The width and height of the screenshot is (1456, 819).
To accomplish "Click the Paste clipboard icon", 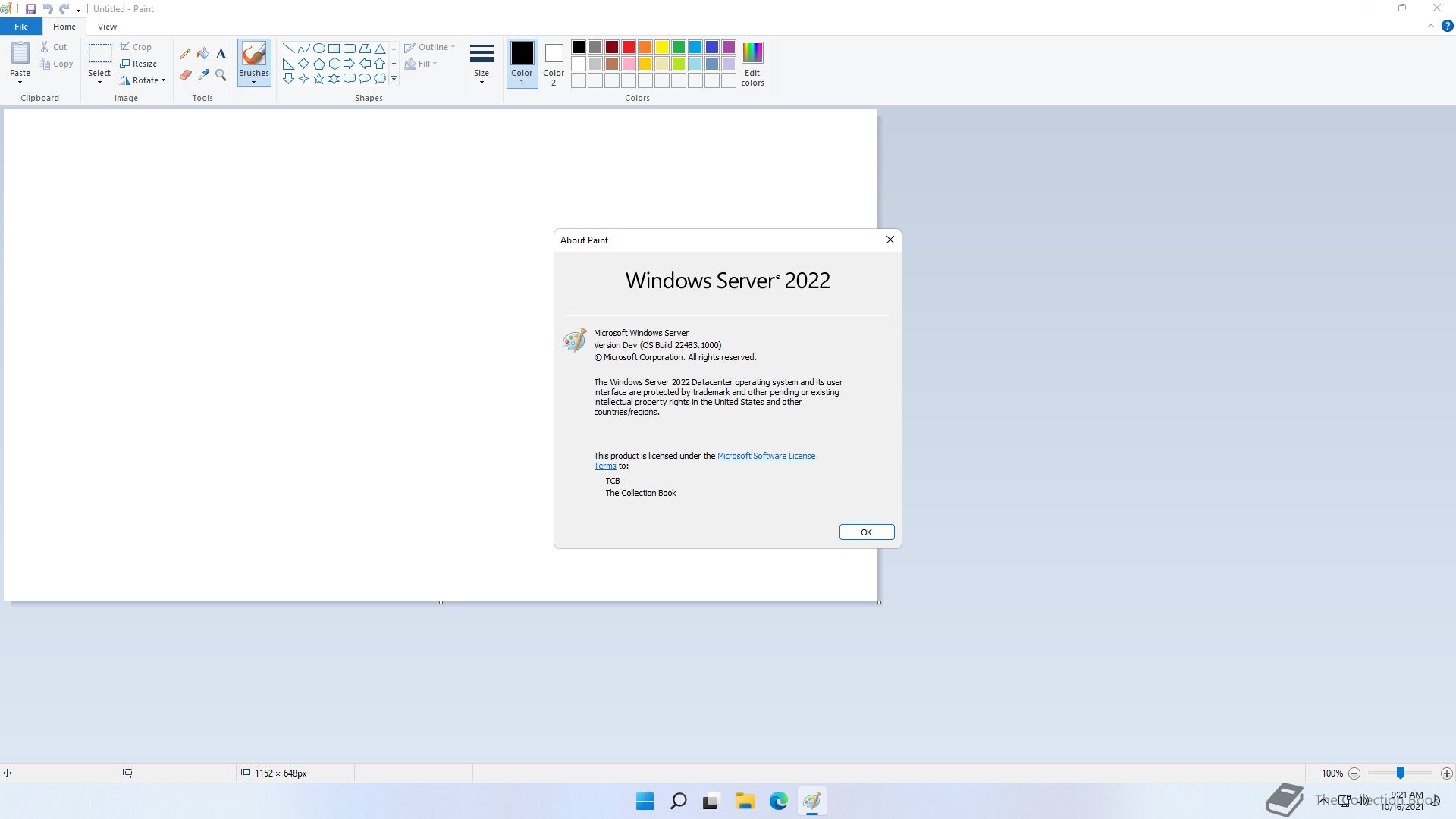I will point(20,53).
